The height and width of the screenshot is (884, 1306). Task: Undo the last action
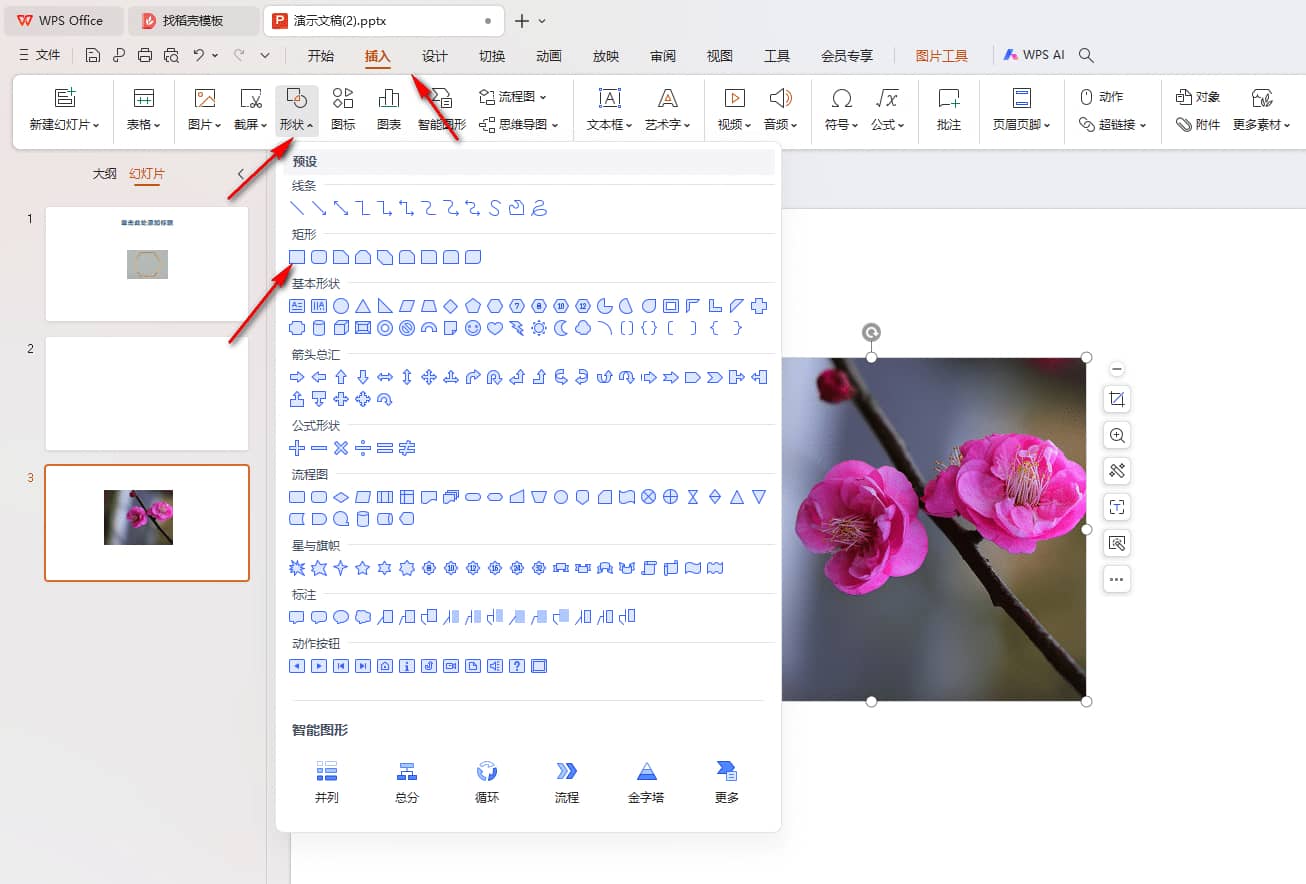coord(199,56)
